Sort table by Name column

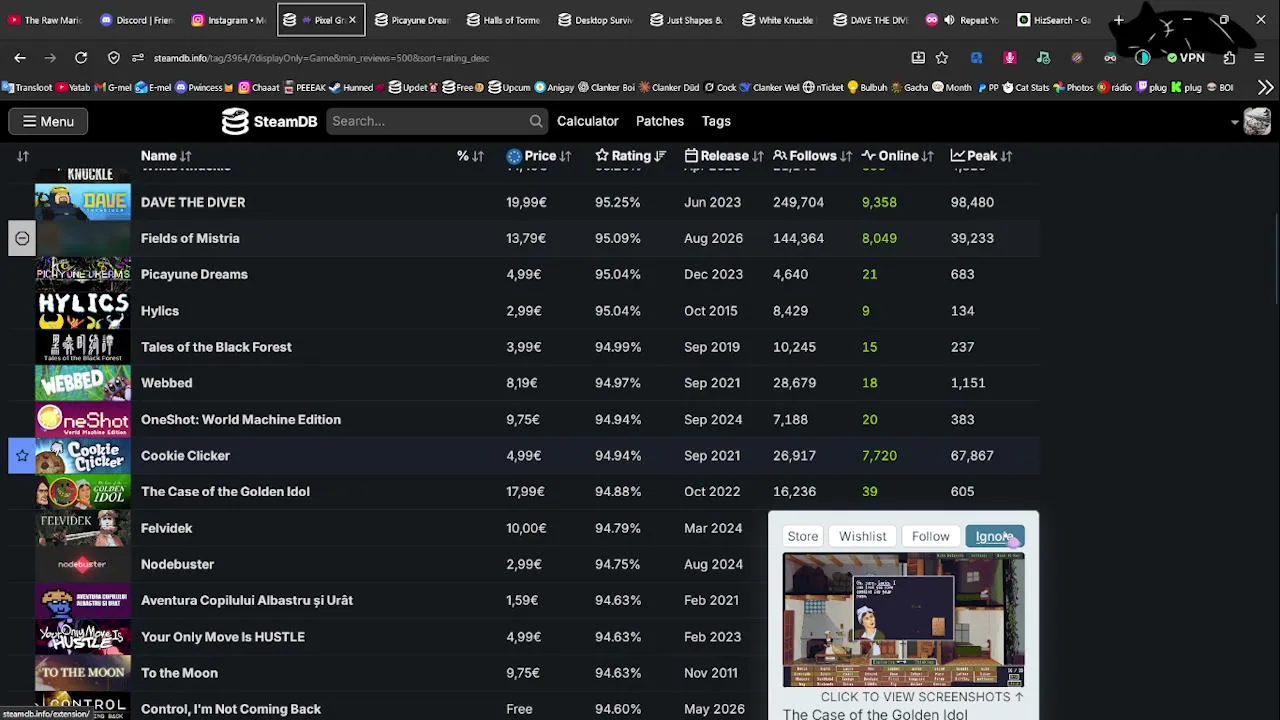tap(166, 156)
